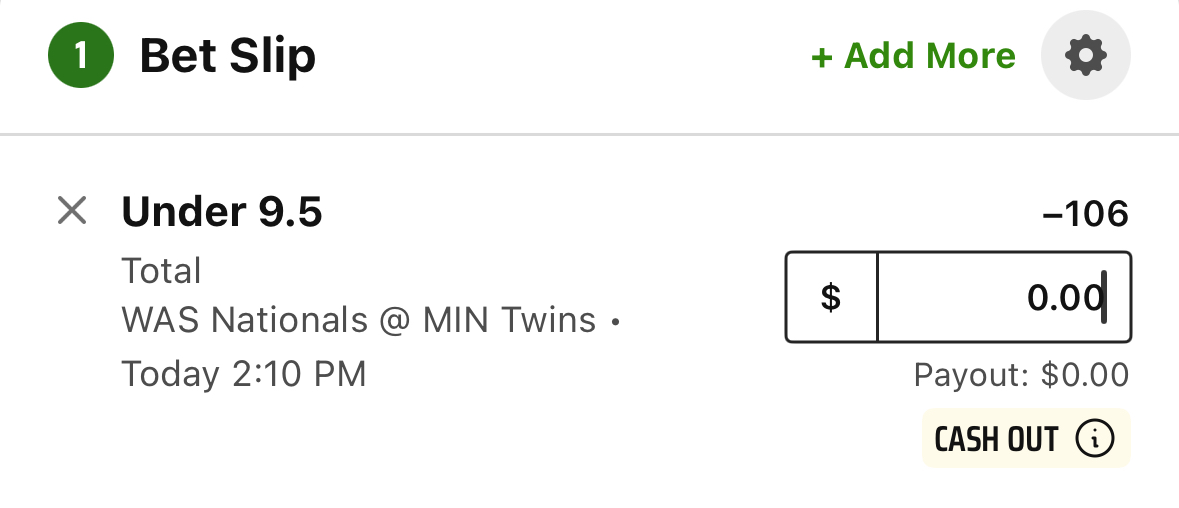Image resolution: width=1179 pixels, height=508 pixels.
Task: Open the WAS Nationals @ MIN Twins matchup
Action: pyautogui.click(x=359, y=321)
